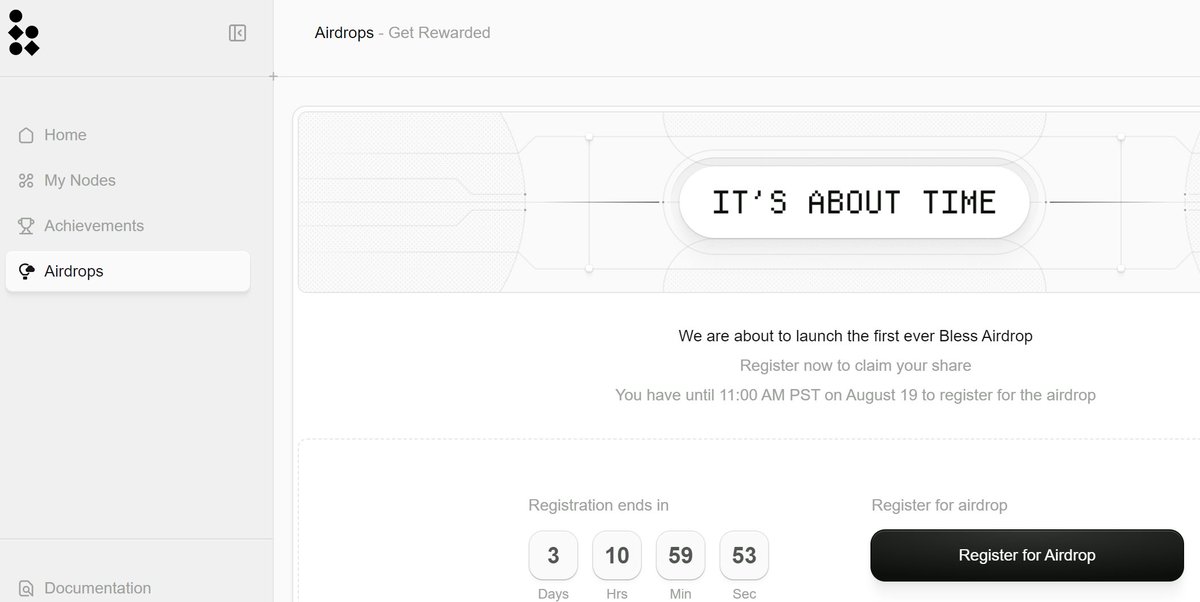Collapse the sidebar using the panel icon
This screenshot has width=1200, height=602.
coord(237,33)
